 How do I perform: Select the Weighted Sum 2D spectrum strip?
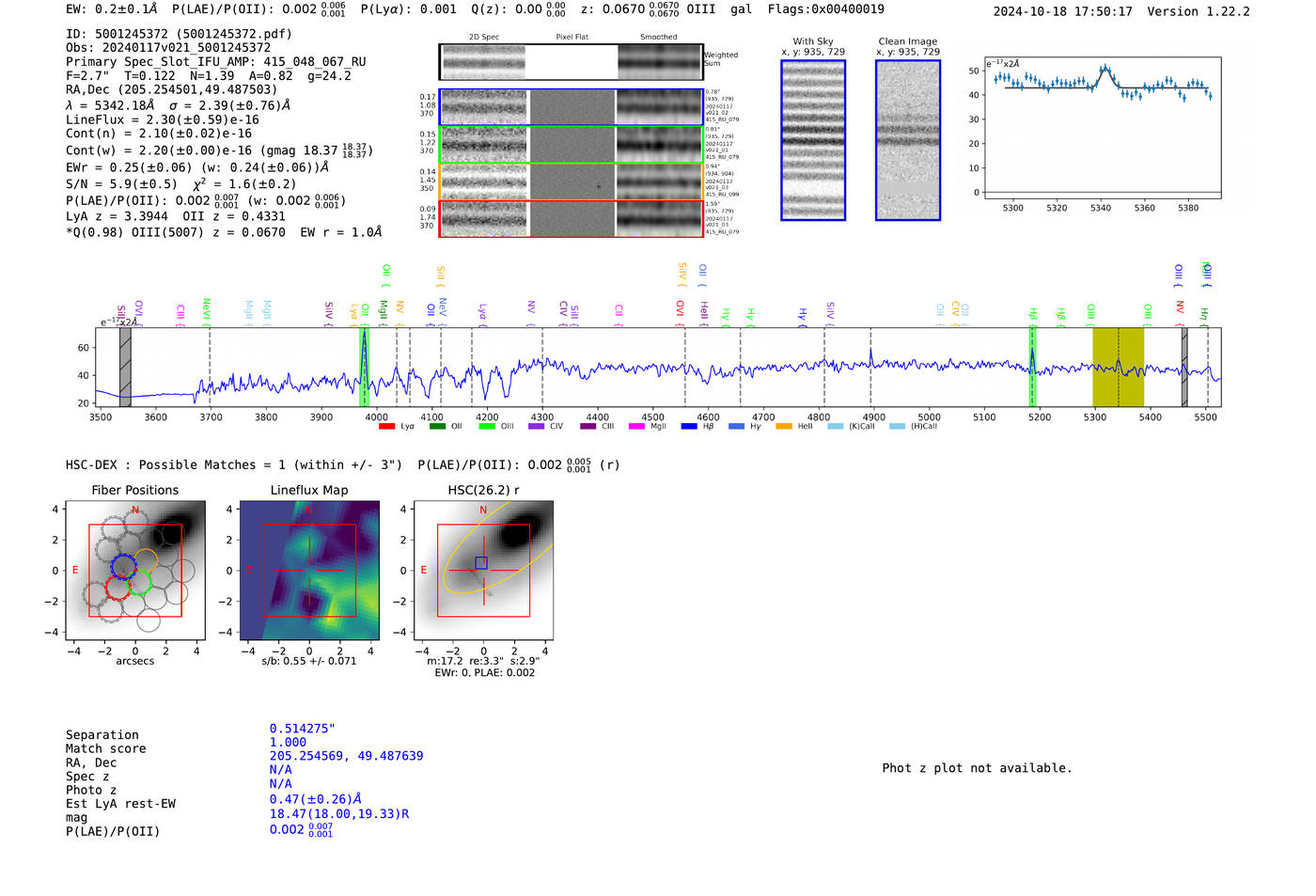coord(571,62)
